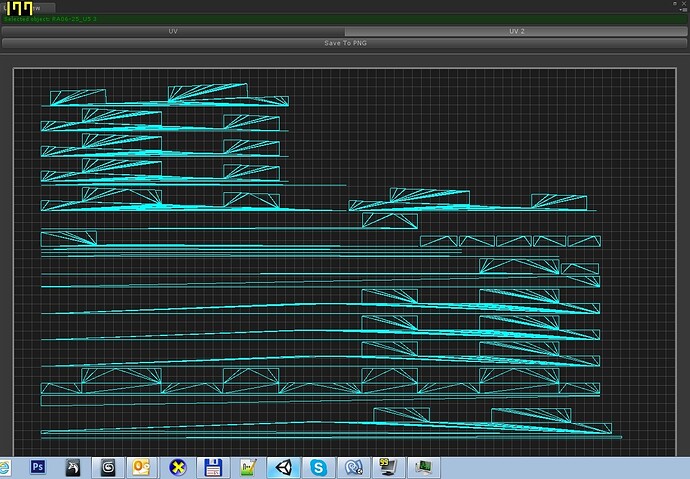
Task: Switch to Unity from the taskbar
Action: [283, 467]
